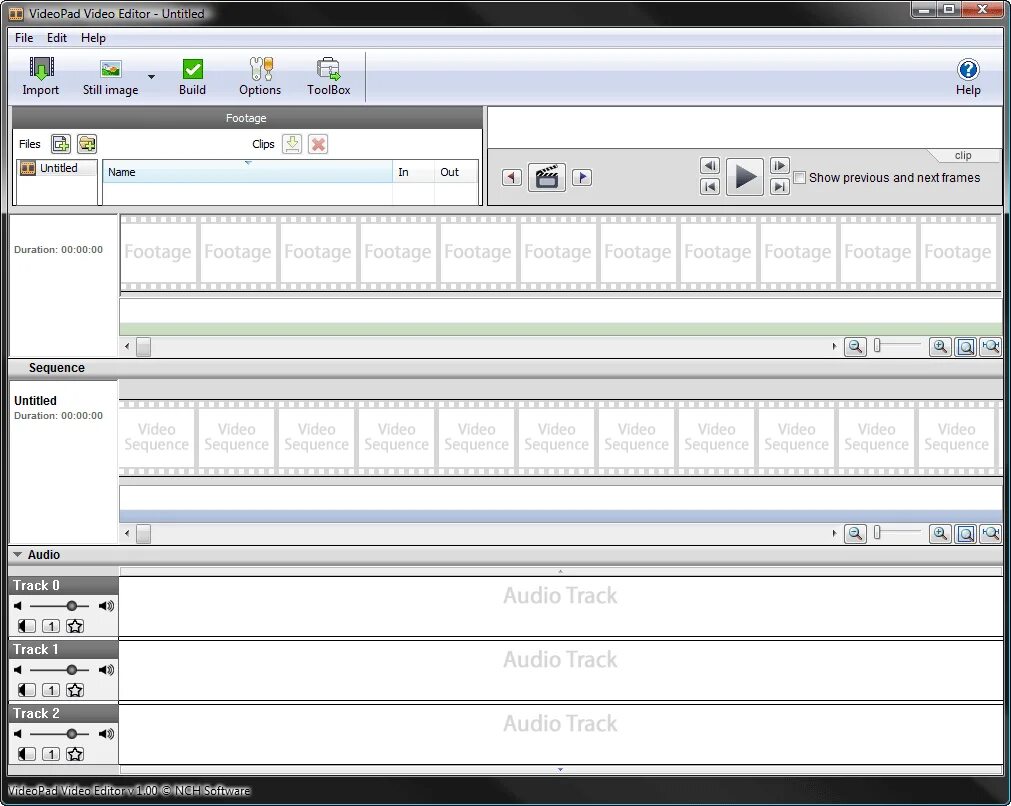Zoom out on the Footage timeline
Screen dimensions: 1011x806
(x=855, y=347)
